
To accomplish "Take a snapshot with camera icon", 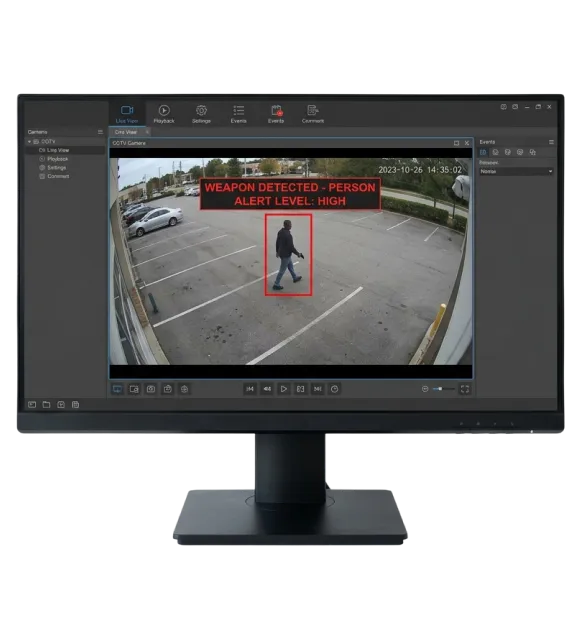I will [151, 389].
